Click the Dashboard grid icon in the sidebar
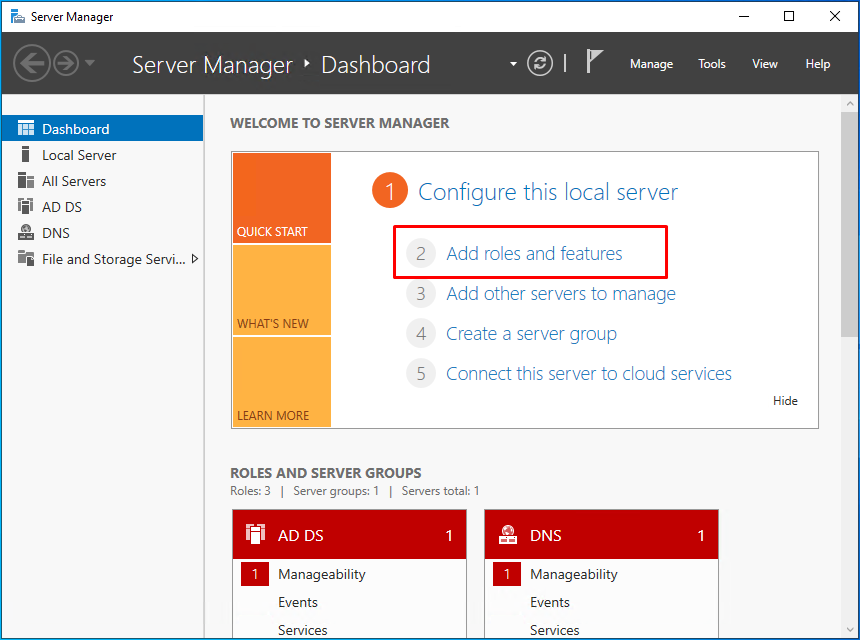 (x=26, y=128)
